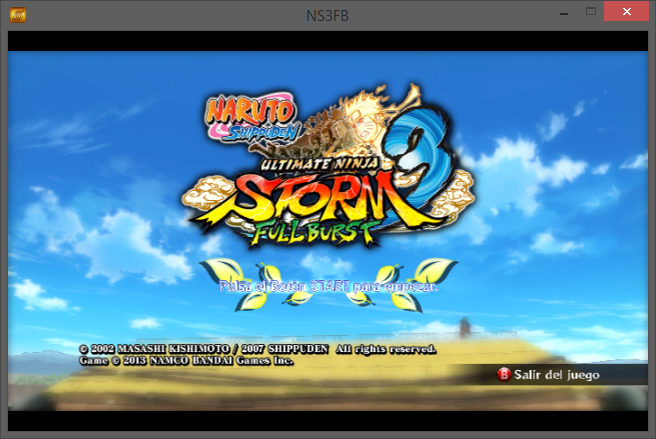Screen dimensions: 656x439
Task: Minimize the NS3FB window
Action: [564, 13]
